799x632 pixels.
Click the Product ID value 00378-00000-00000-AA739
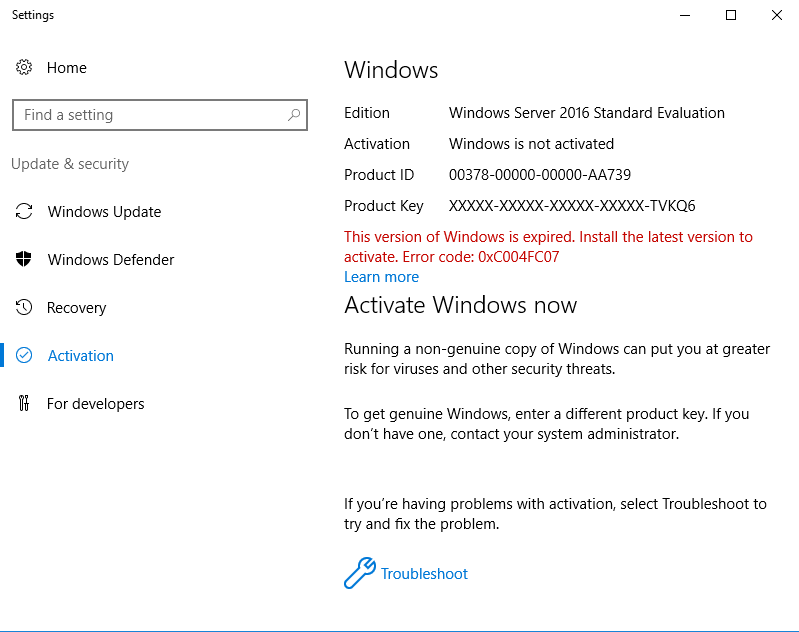(x=540, y=175)
